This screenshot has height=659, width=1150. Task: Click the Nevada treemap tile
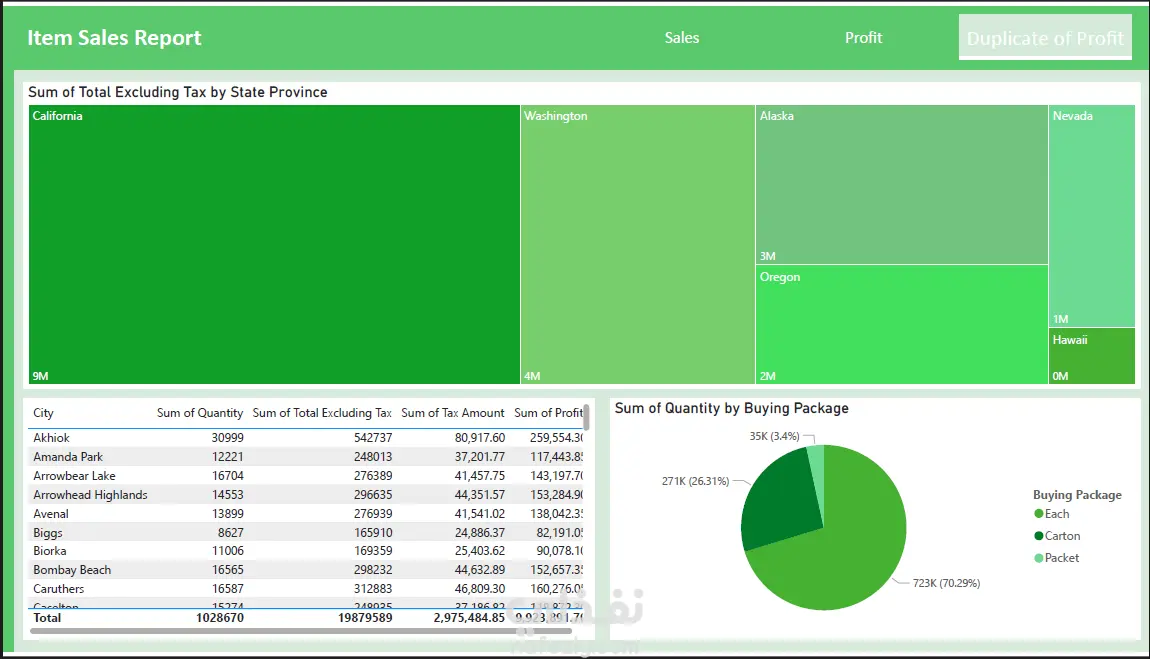(x=1092, y=215)
